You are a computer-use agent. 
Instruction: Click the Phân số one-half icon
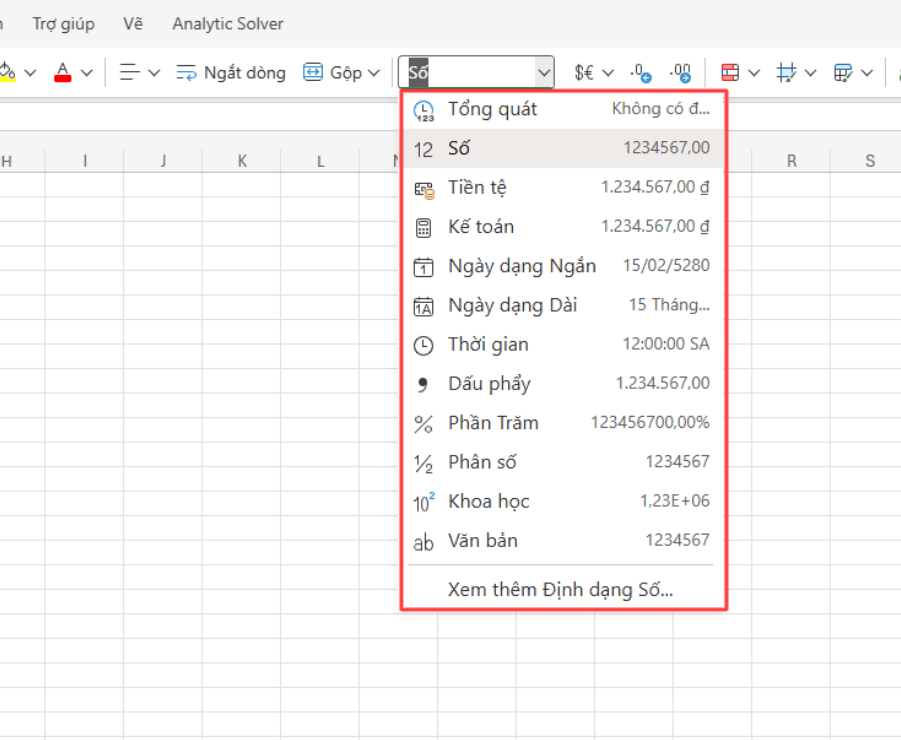423,464
